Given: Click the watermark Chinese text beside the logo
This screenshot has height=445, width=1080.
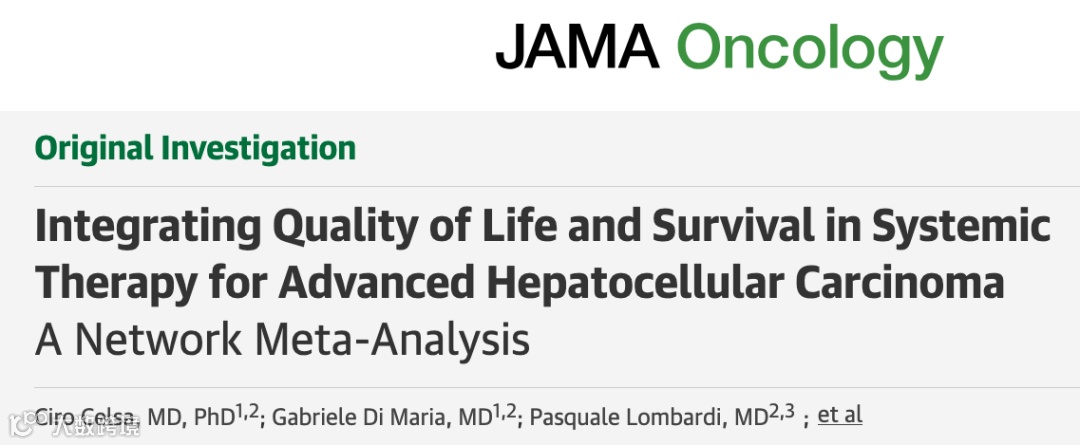Looking at the screenshot, I should (96, 426).
